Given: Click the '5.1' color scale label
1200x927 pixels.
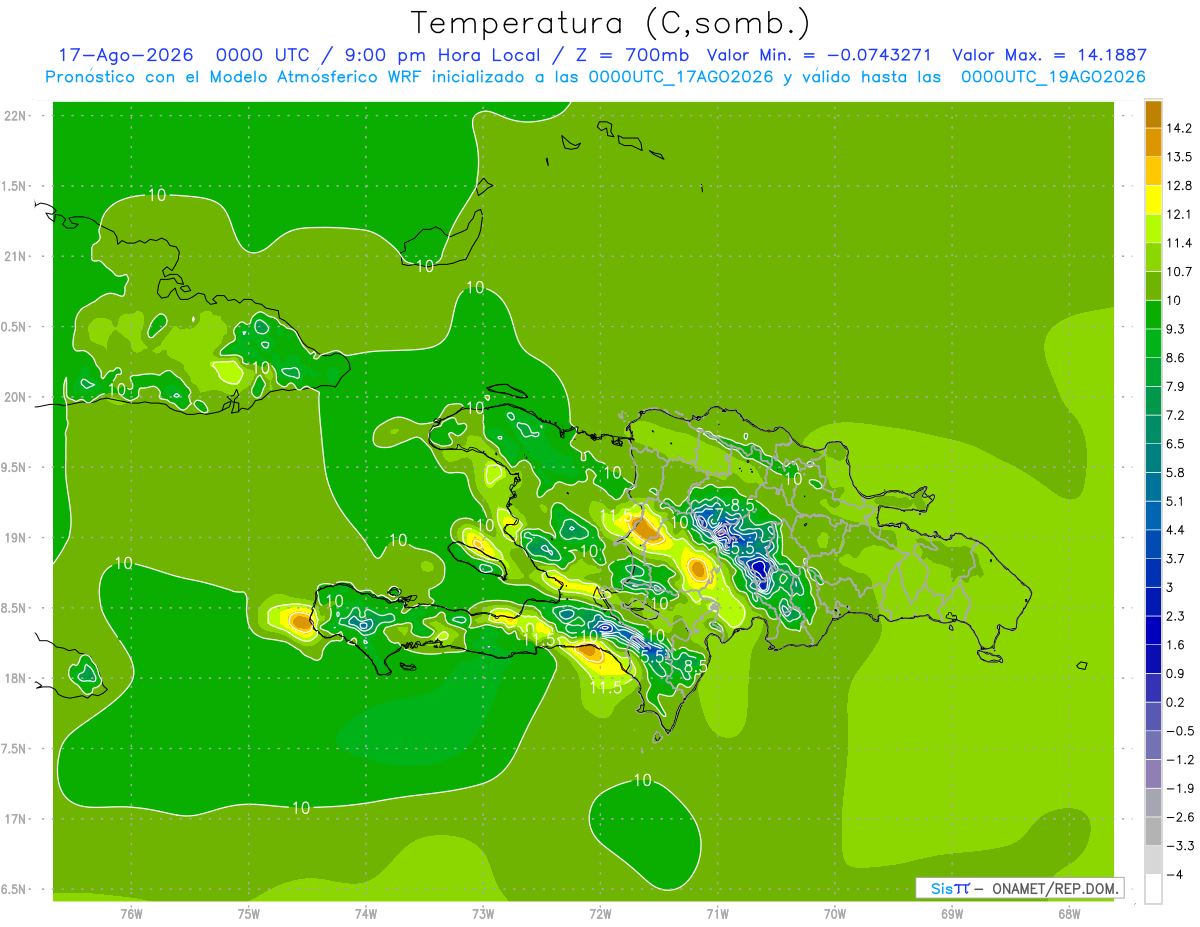Looking at the screenshot, I should [x=1176, y=502].
